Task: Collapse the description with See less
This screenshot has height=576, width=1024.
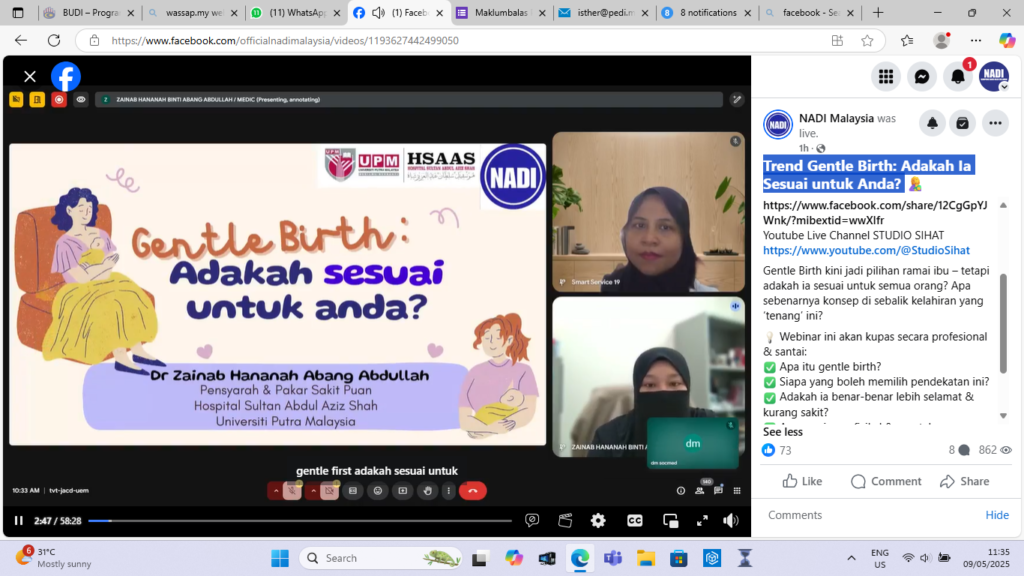Action: 783,432
